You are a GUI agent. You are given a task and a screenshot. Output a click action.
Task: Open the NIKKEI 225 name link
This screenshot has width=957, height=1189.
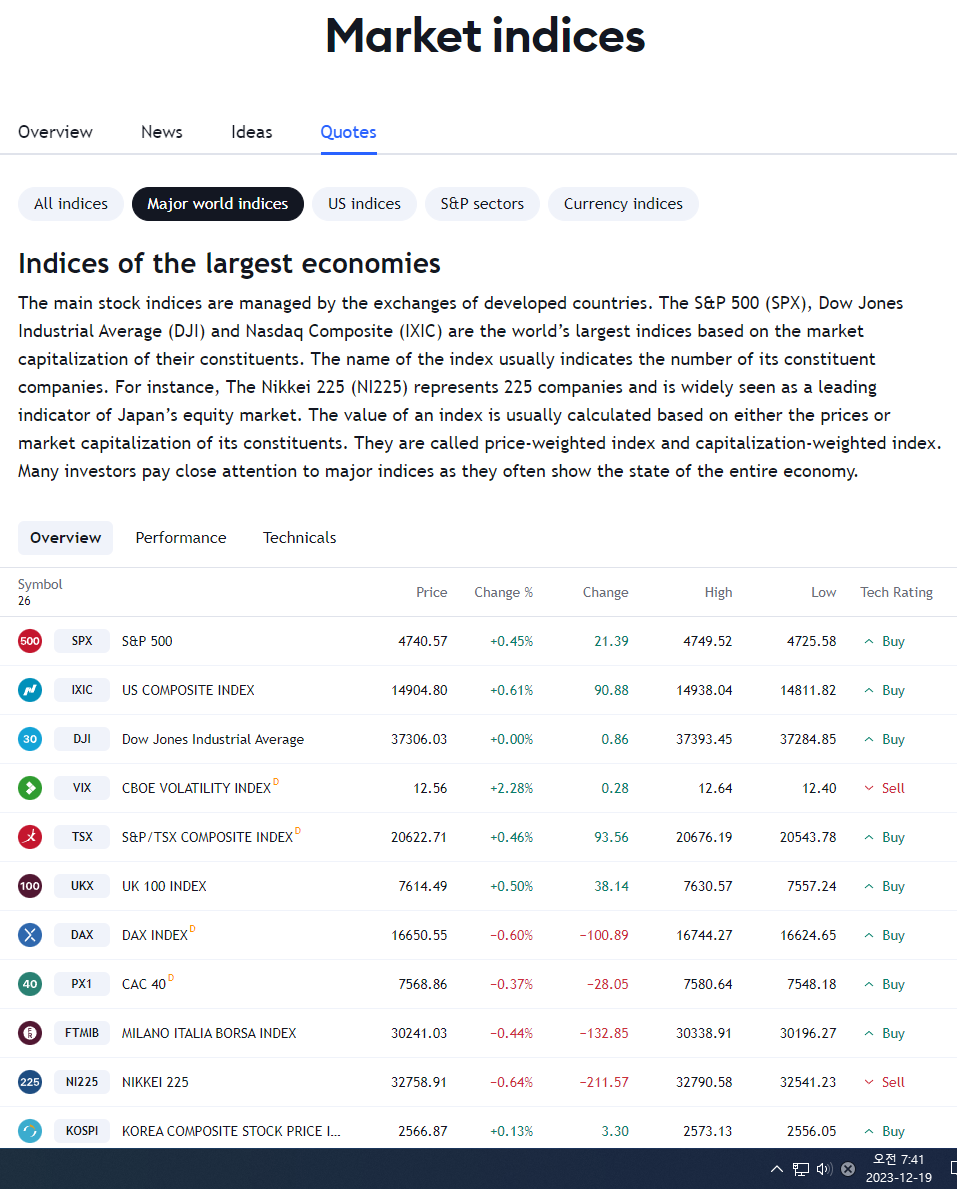pos(155,1082)
